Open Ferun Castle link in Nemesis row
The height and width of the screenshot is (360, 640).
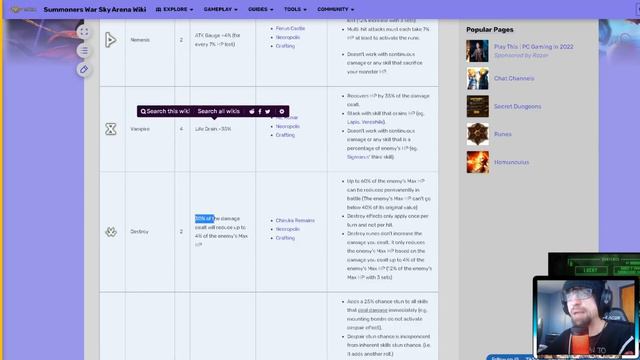pyautogui.click(x=290, y=28)
